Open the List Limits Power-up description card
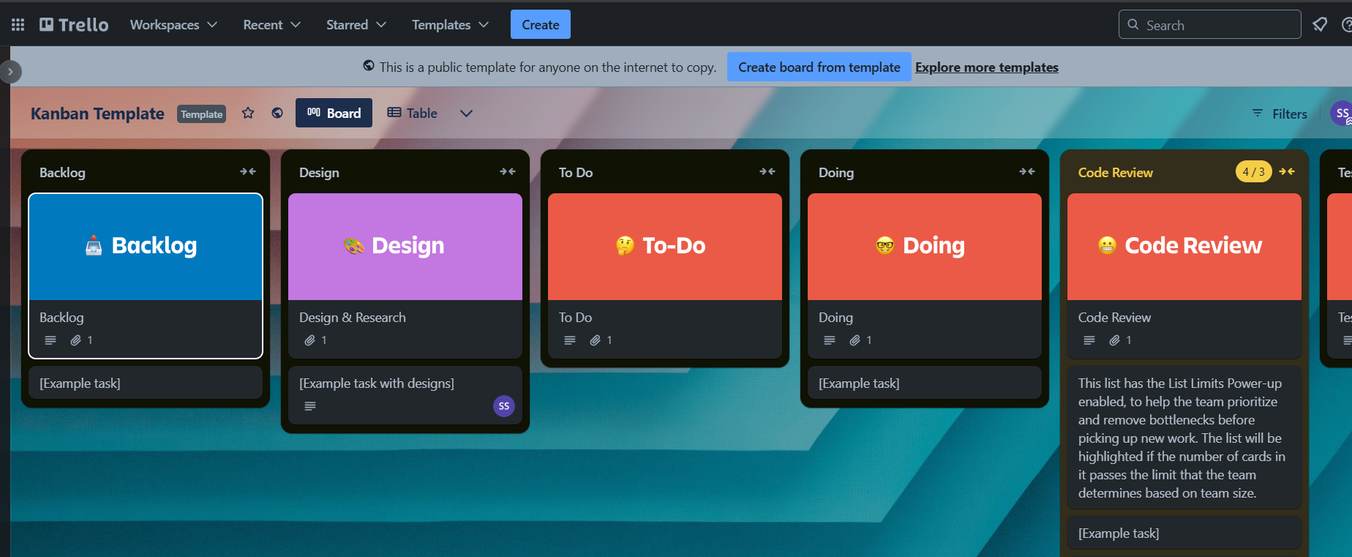The height and width of the screenshot is (557, 1352). [1184, 438]
